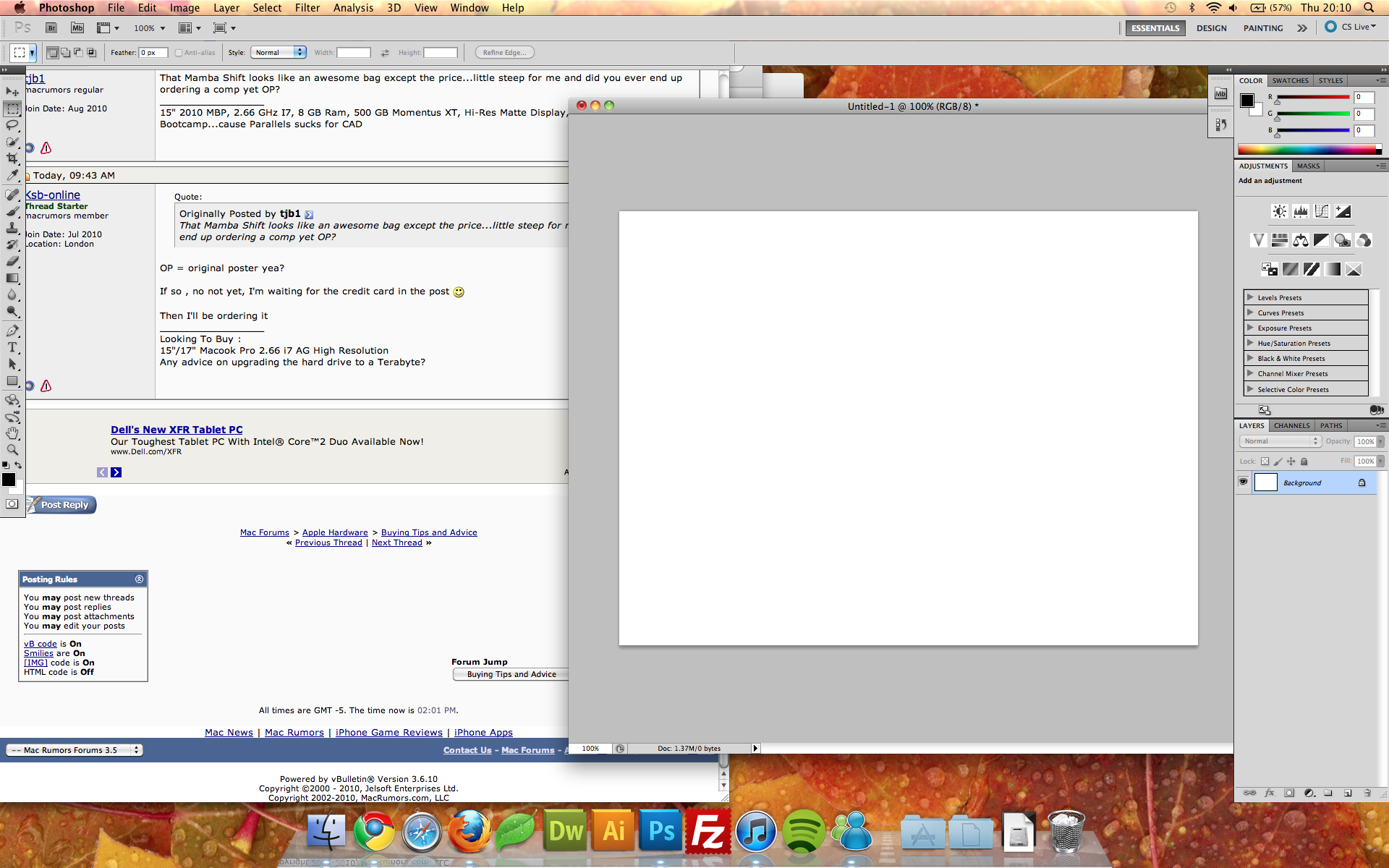This screenshot has height=868, width=1389.
Task: Select the Horizontal Type tool
Action: coord(12,347)
